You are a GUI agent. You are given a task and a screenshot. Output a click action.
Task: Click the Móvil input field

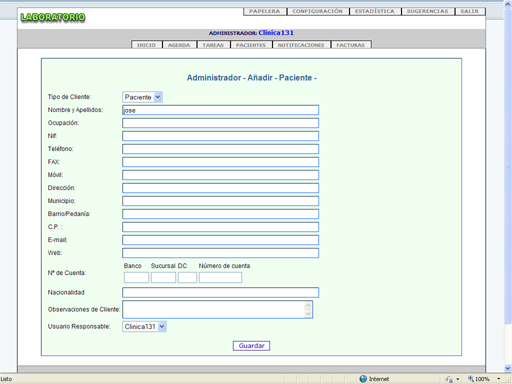(x=220, y=175)
